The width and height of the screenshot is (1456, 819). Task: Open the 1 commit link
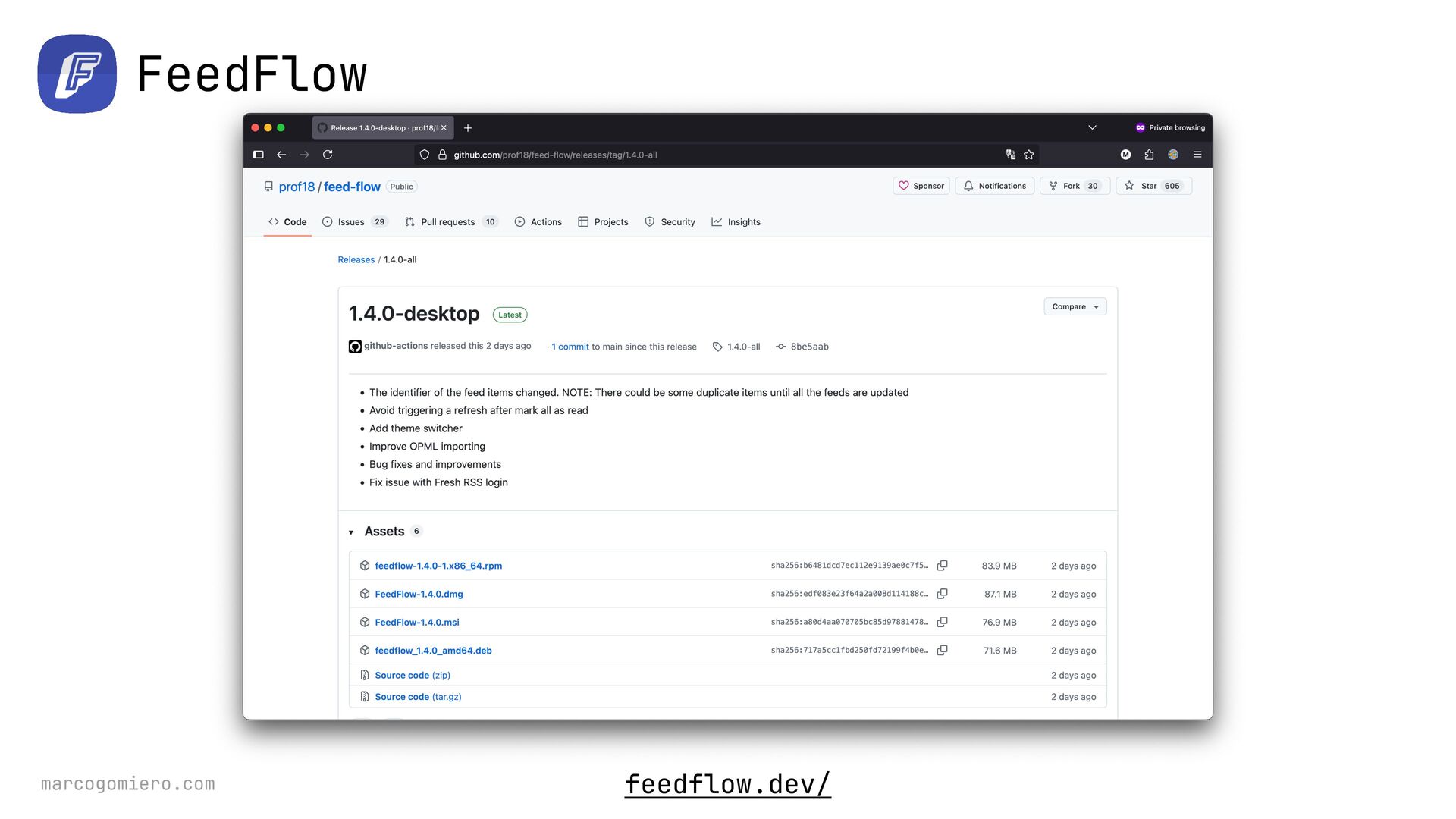[x=570, y=347]
